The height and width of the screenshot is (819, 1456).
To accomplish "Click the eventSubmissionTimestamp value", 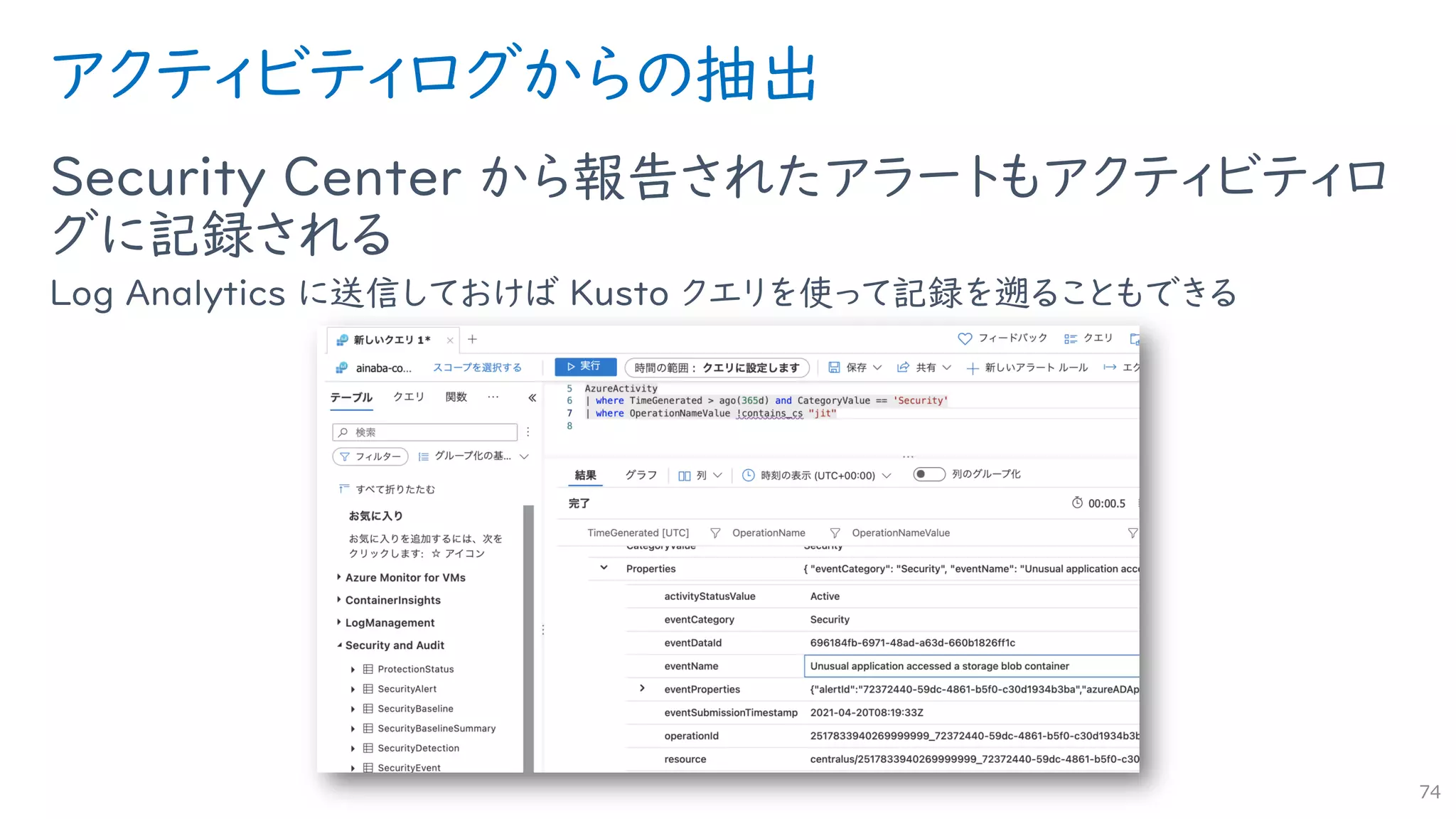I will [x=867, y=712].
